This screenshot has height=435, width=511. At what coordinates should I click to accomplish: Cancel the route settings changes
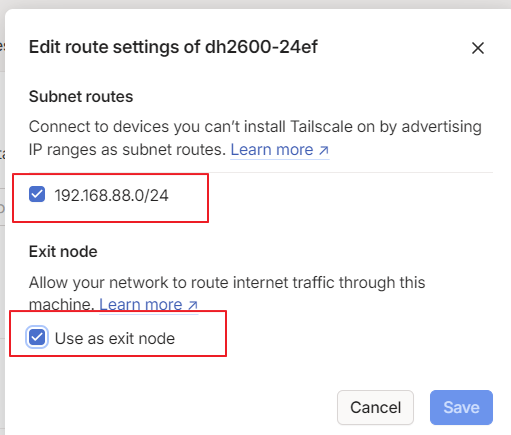375,407
